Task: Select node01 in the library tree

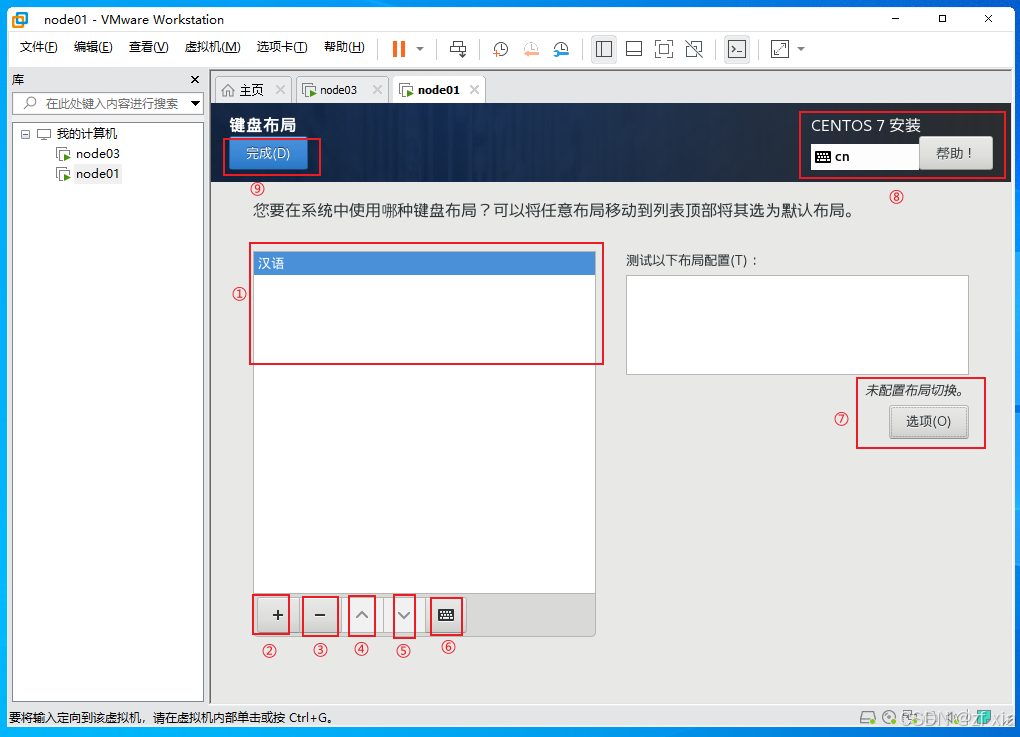Action: pos(98,174)
